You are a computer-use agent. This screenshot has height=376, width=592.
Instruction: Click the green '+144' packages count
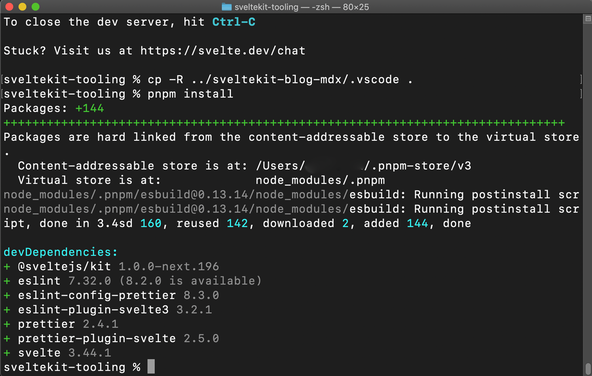(x=89, y=108)
